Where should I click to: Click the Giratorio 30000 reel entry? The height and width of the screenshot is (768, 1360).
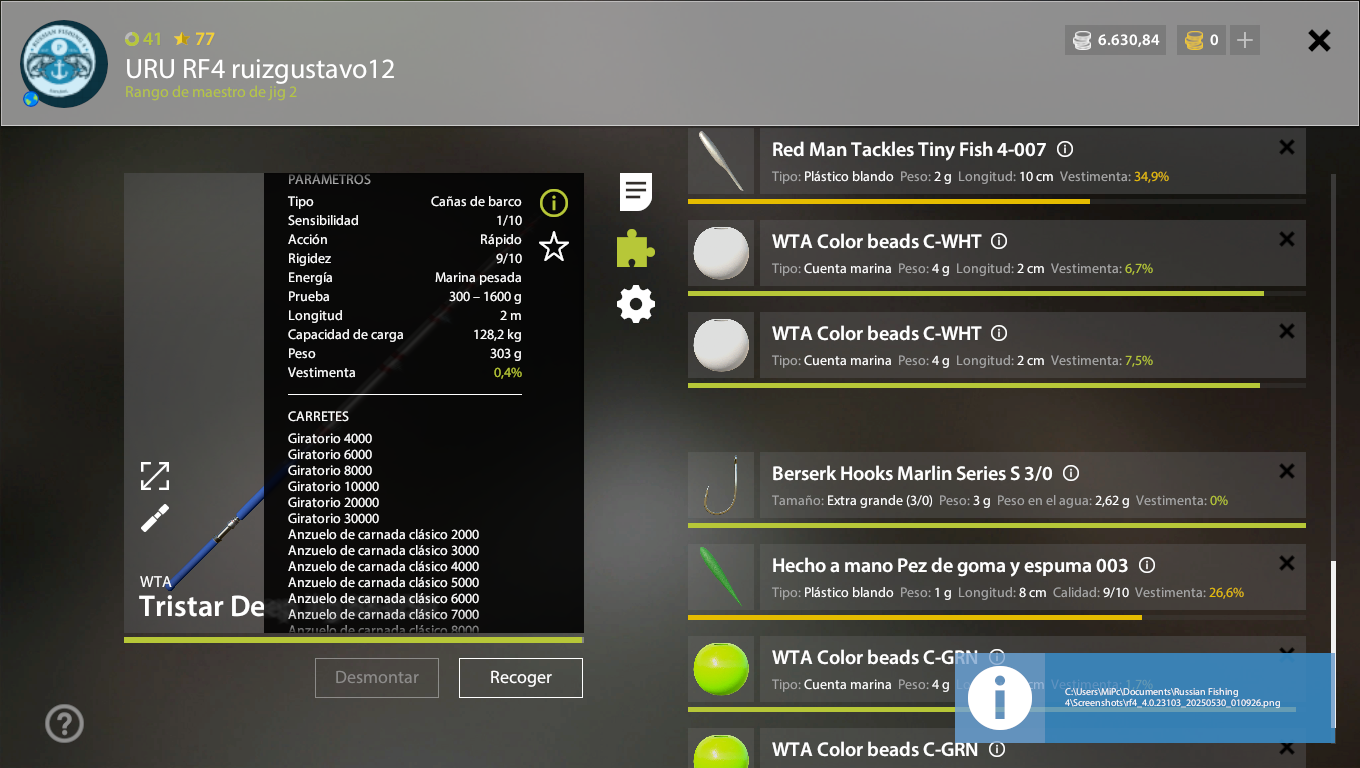point(334,518)
